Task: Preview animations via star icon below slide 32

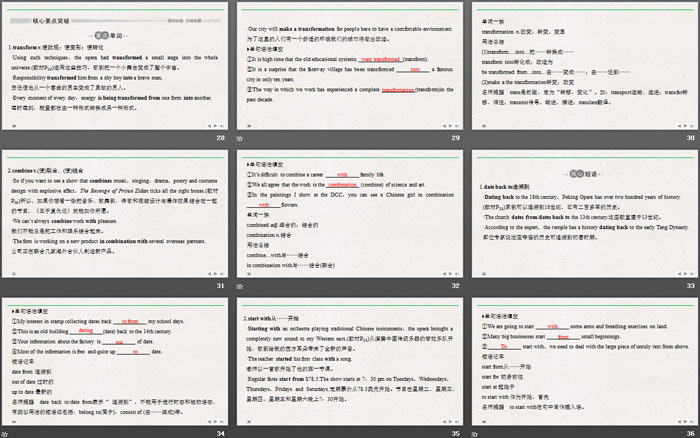Action: 240,286
